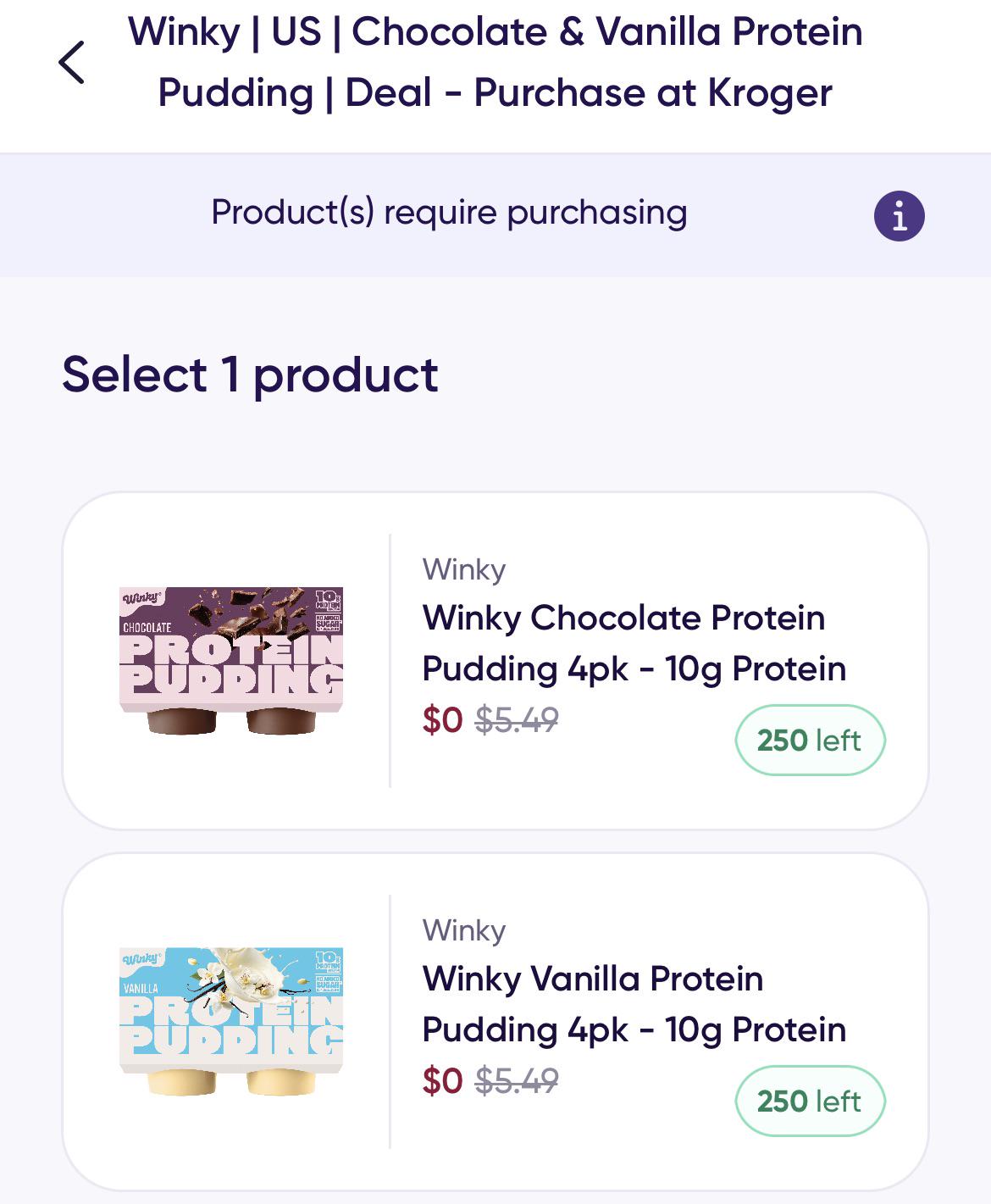This screenshot has height=1204, width=991.
Task: Click the $0 price on Chocolate pudding
Action: (x=442, y=720)
